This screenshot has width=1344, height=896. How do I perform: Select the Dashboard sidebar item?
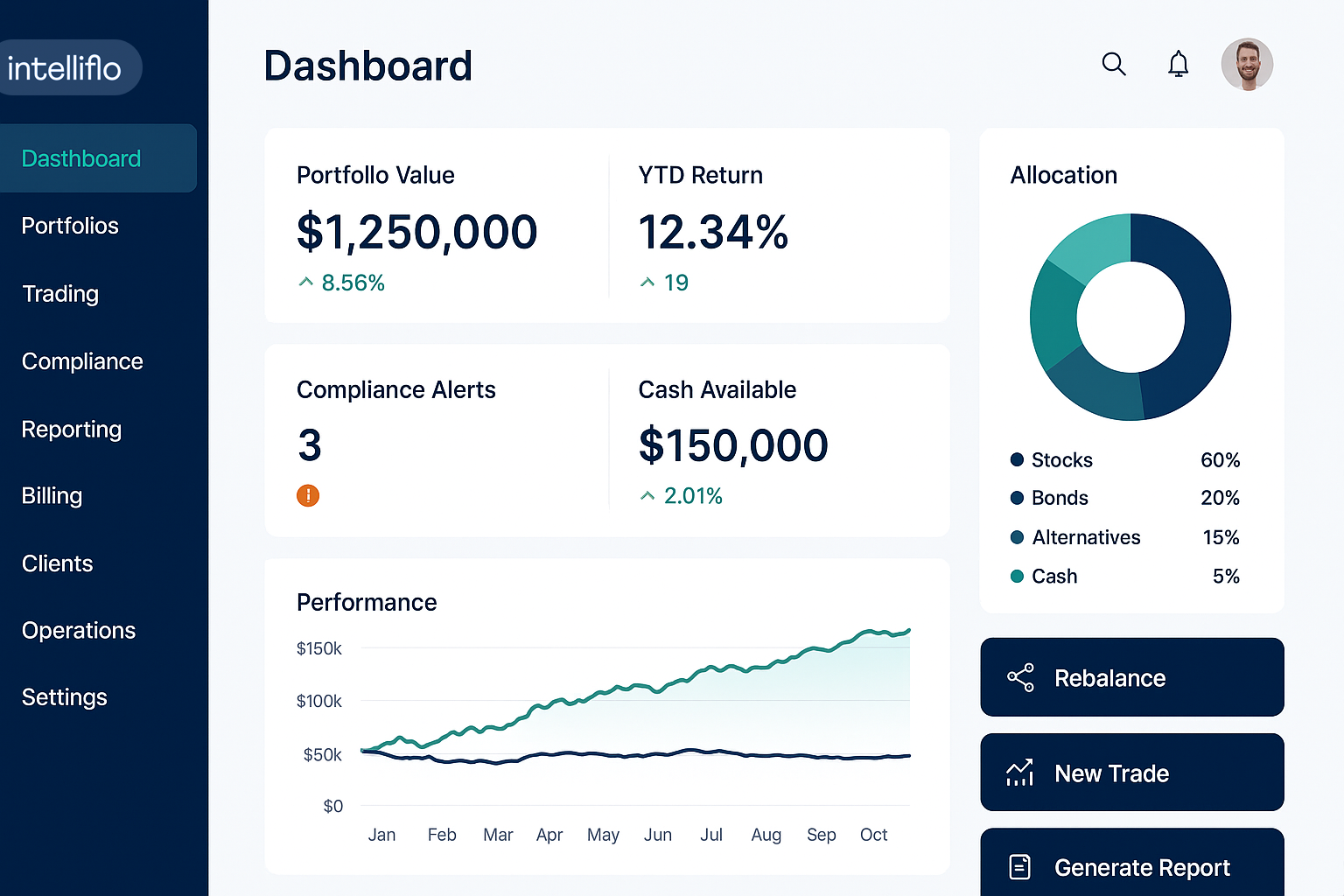[81, 158]
